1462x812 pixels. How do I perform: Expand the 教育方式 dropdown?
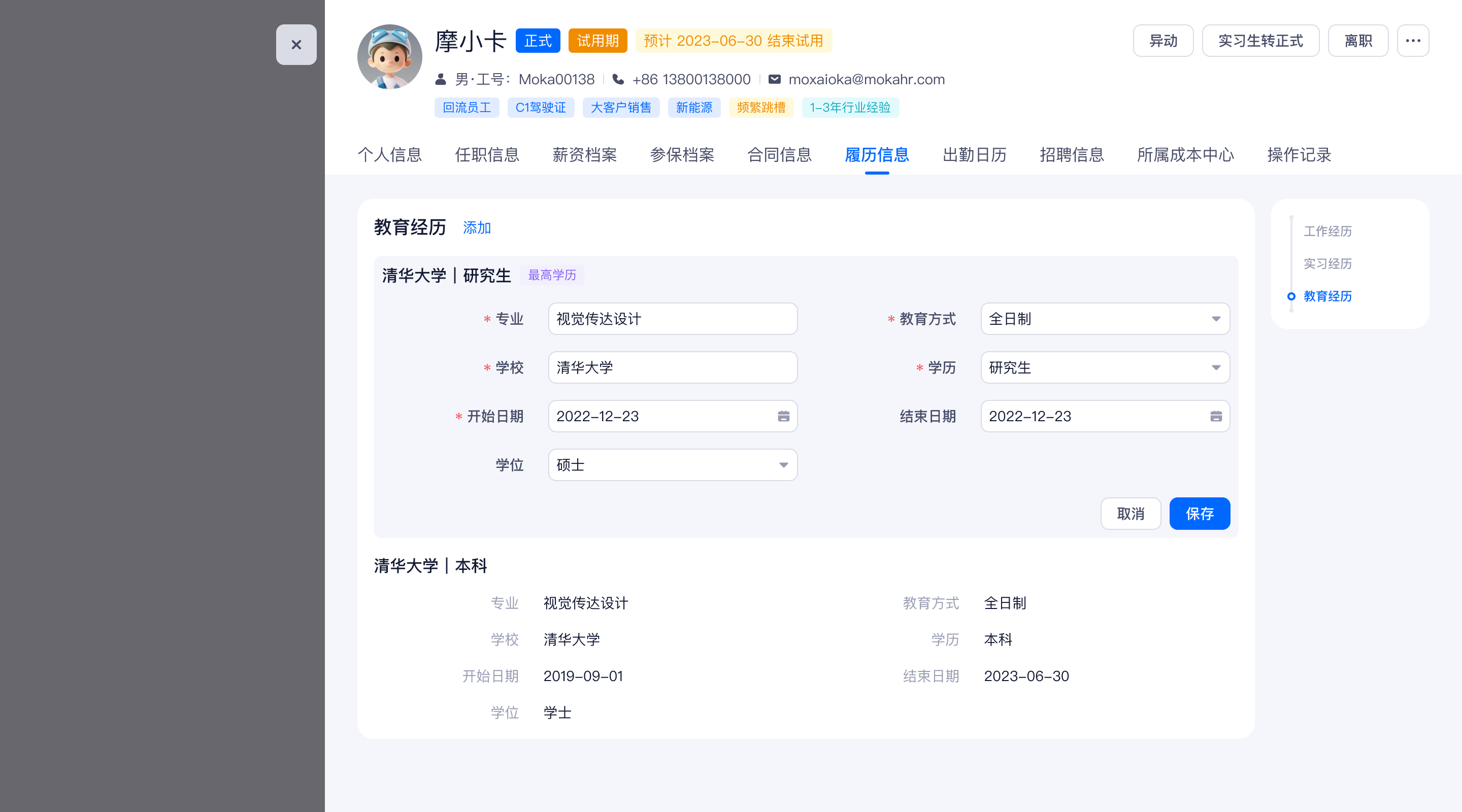[1215, 319]
